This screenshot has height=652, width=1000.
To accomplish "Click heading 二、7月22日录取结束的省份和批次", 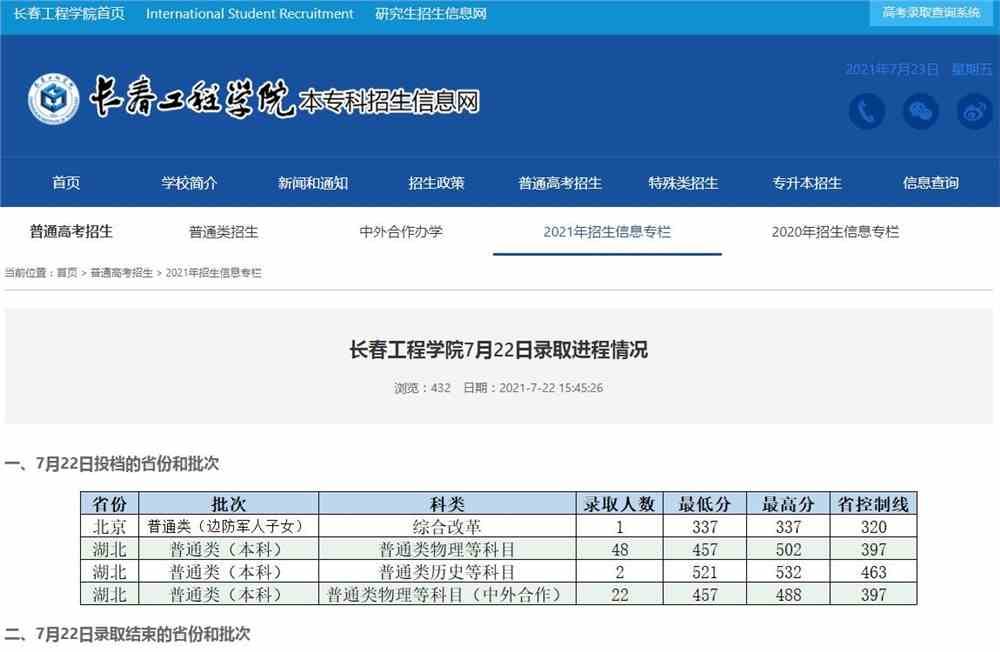I will (128, 634).
